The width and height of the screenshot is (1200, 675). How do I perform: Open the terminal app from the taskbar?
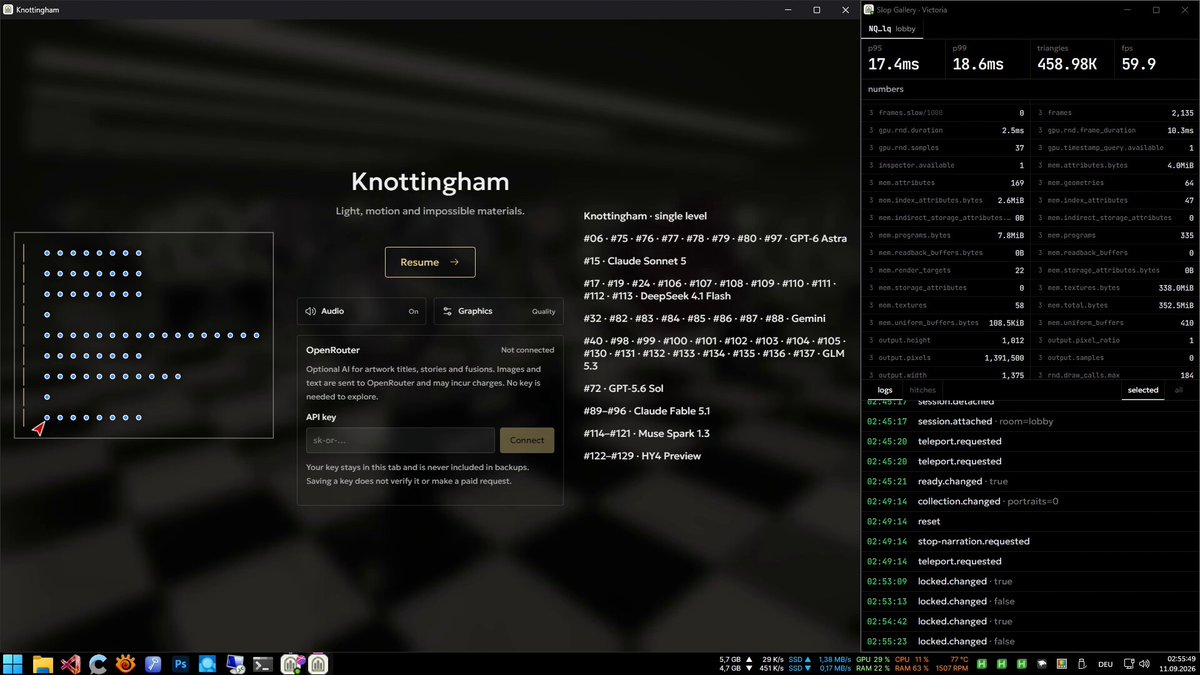[x=264, y=663]
